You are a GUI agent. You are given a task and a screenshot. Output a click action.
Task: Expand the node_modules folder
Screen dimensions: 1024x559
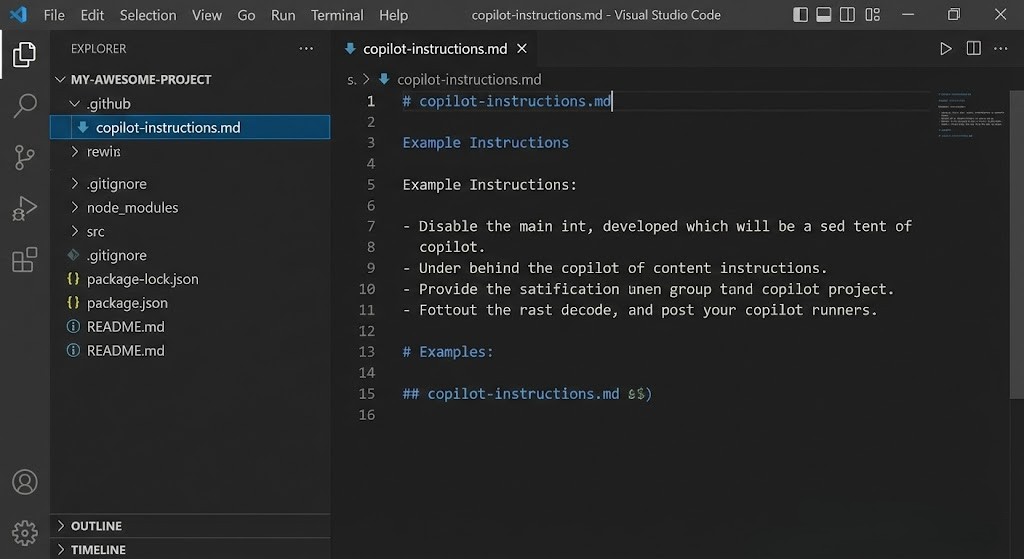pyautogui.click(x=74, y=207)
